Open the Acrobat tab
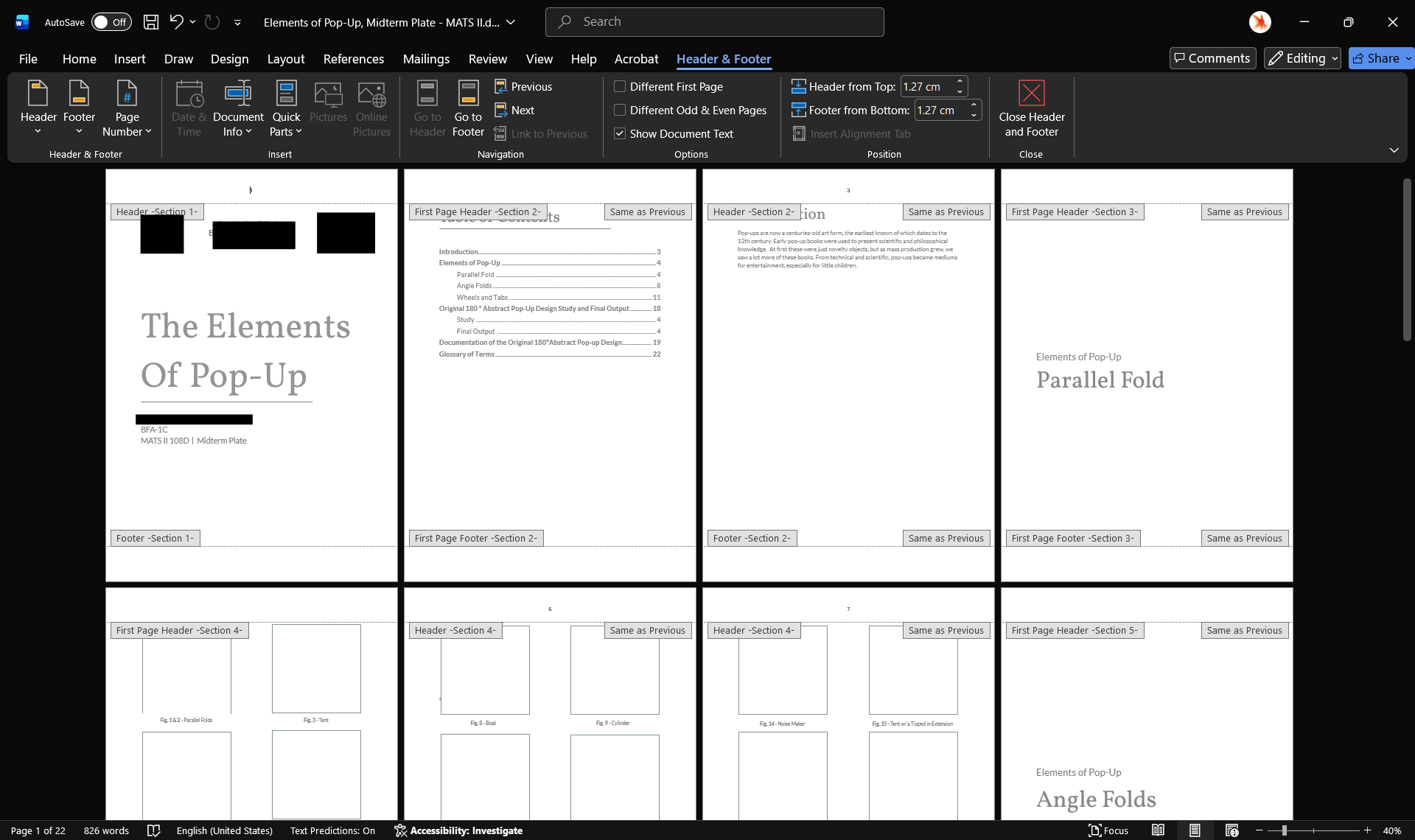Viewport: 1415px width, 840px height. click(636, 59)
